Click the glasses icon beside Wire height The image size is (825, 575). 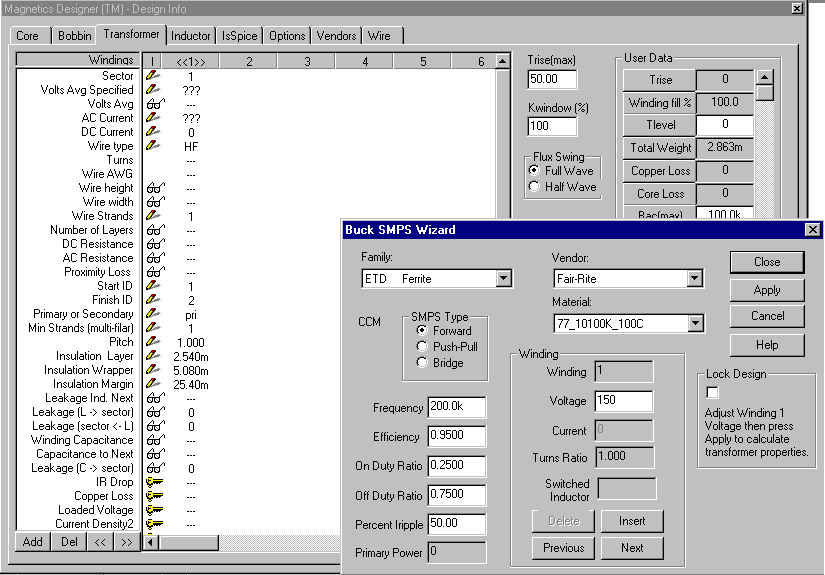(x=154, y=188)
